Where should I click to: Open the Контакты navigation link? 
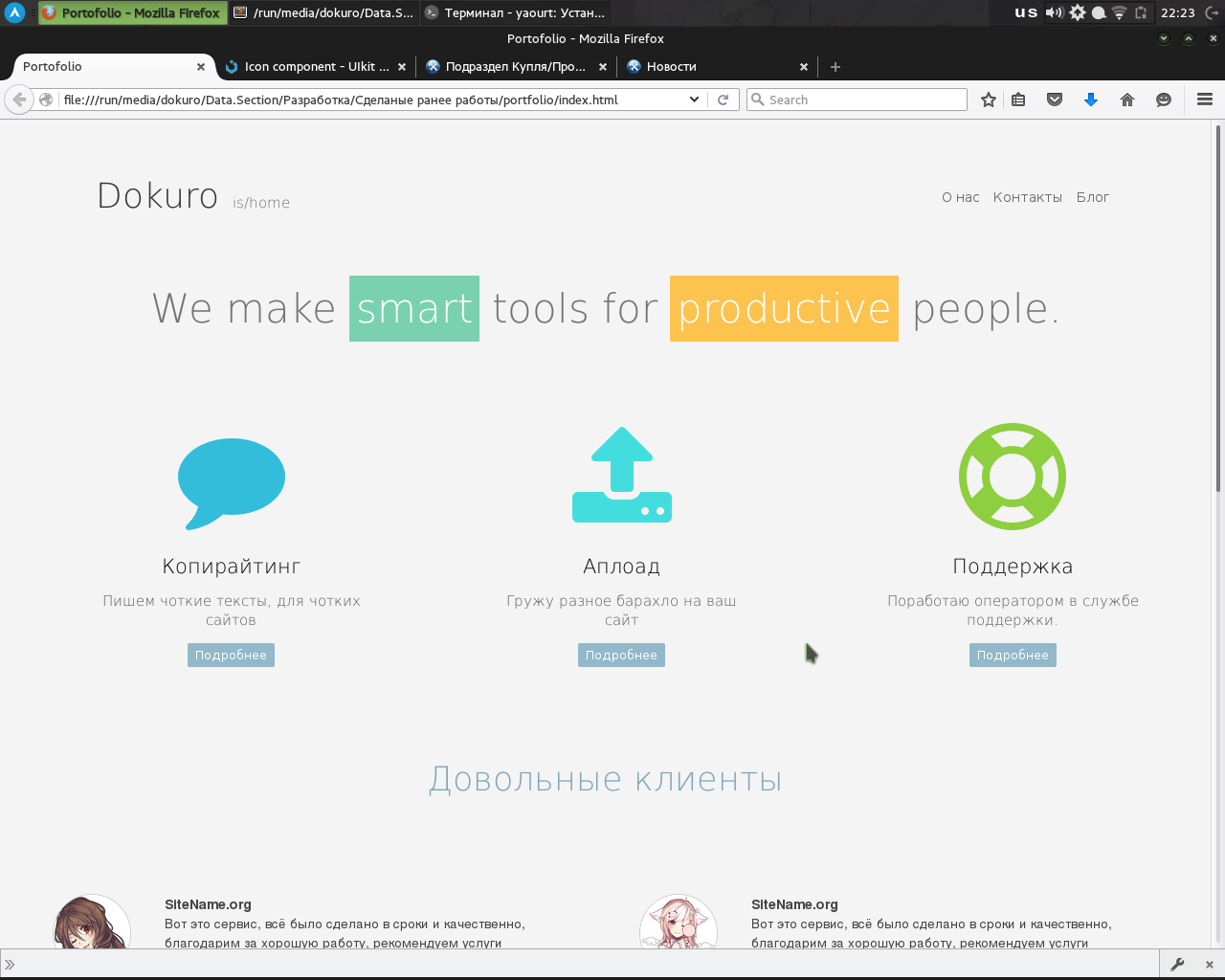pyautogui.click(x=1027, y=197)
